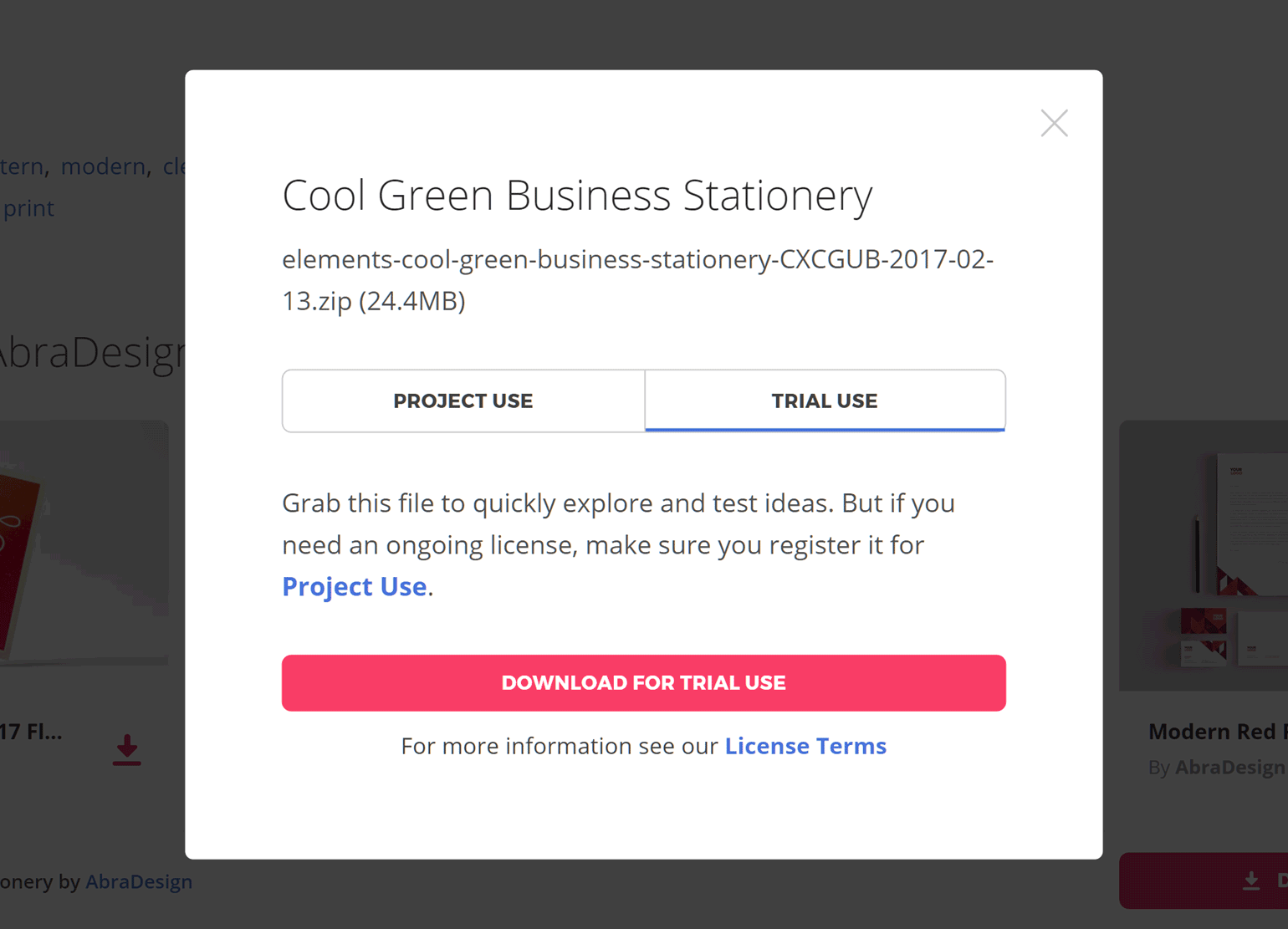Open AbraDesign link after 'onery by'
This screenshot has width=1288, height=929.
139,881
